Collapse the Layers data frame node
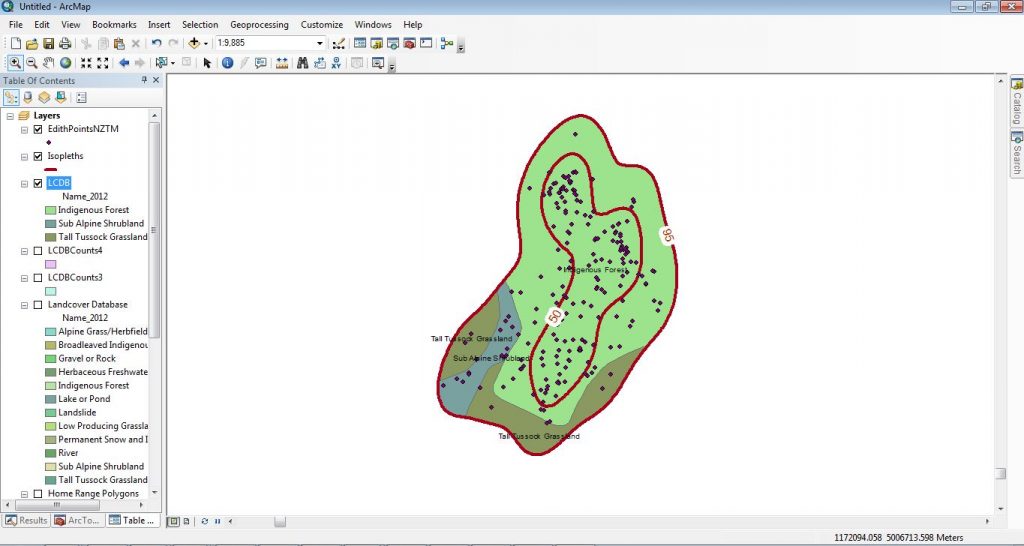The width and height of the screenshot is (1024, 546). coord(10,116)
